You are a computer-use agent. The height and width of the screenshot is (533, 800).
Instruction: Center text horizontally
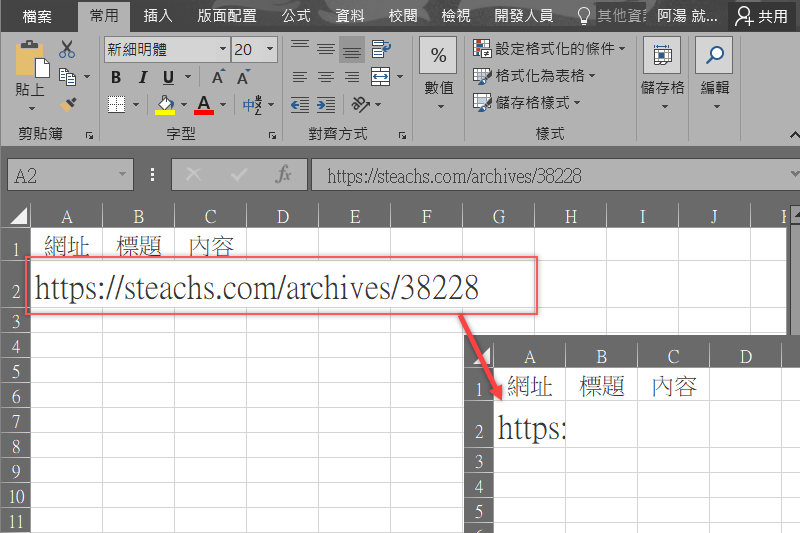[326, 77]
